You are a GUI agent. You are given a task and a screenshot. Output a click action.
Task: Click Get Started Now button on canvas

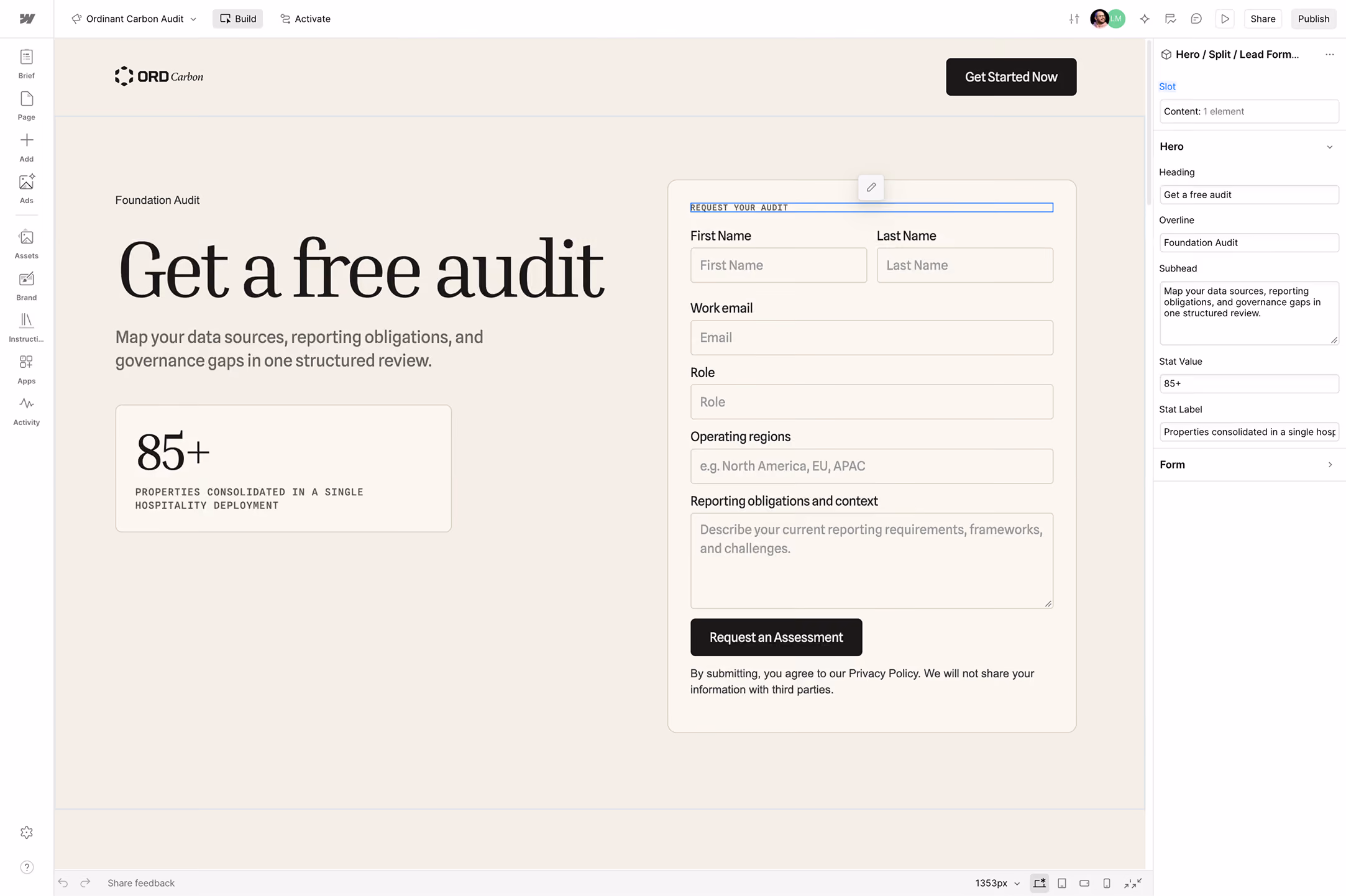click(1011, 77)
